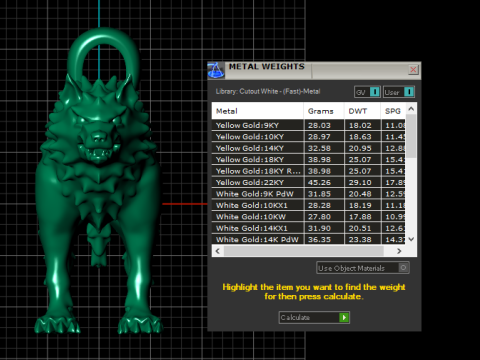The image size is (480, 360).
Task: Sort by the Metal column header
Action: click(257, 111)
